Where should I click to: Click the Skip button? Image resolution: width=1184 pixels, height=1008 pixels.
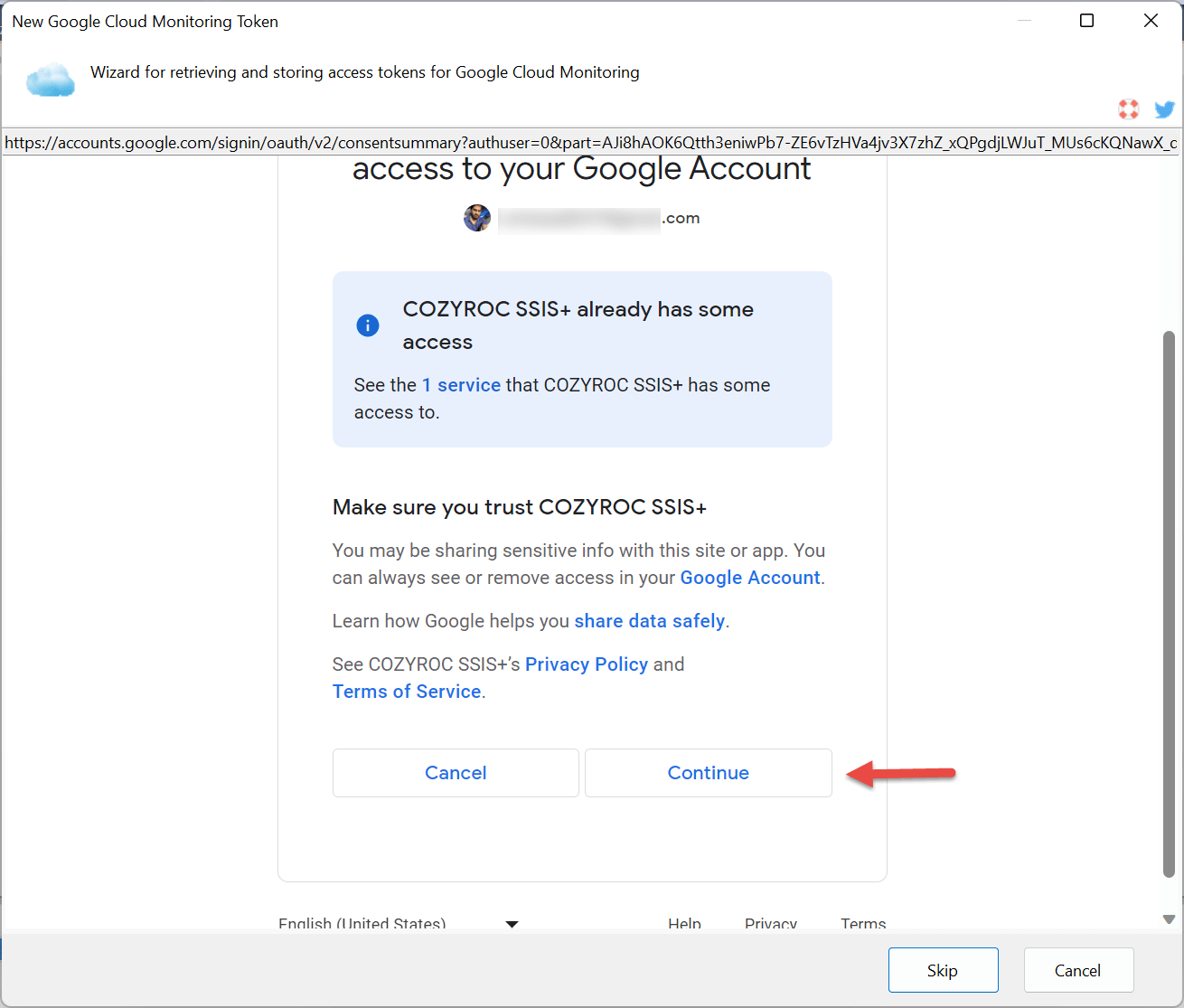(x=943, y=970)
